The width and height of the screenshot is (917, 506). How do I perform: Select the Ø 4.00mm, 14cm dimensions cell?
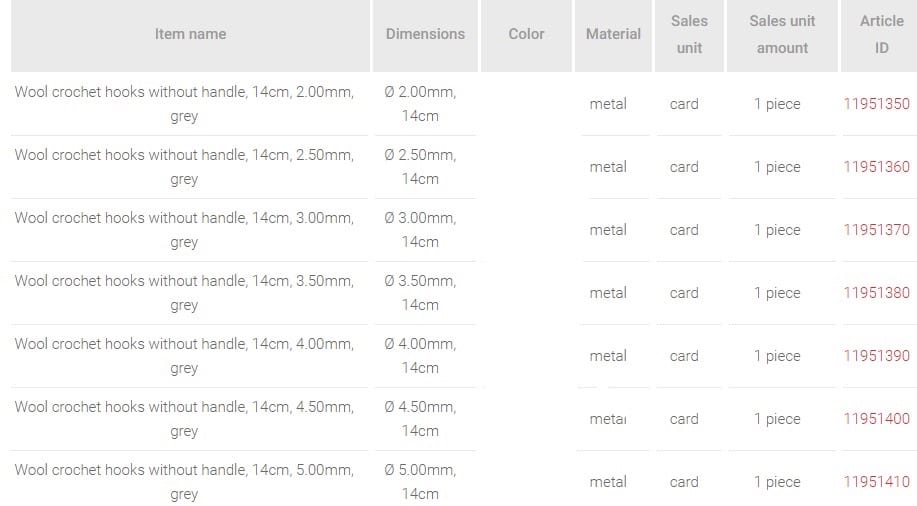pyautogui.click(x=420, y=356)
